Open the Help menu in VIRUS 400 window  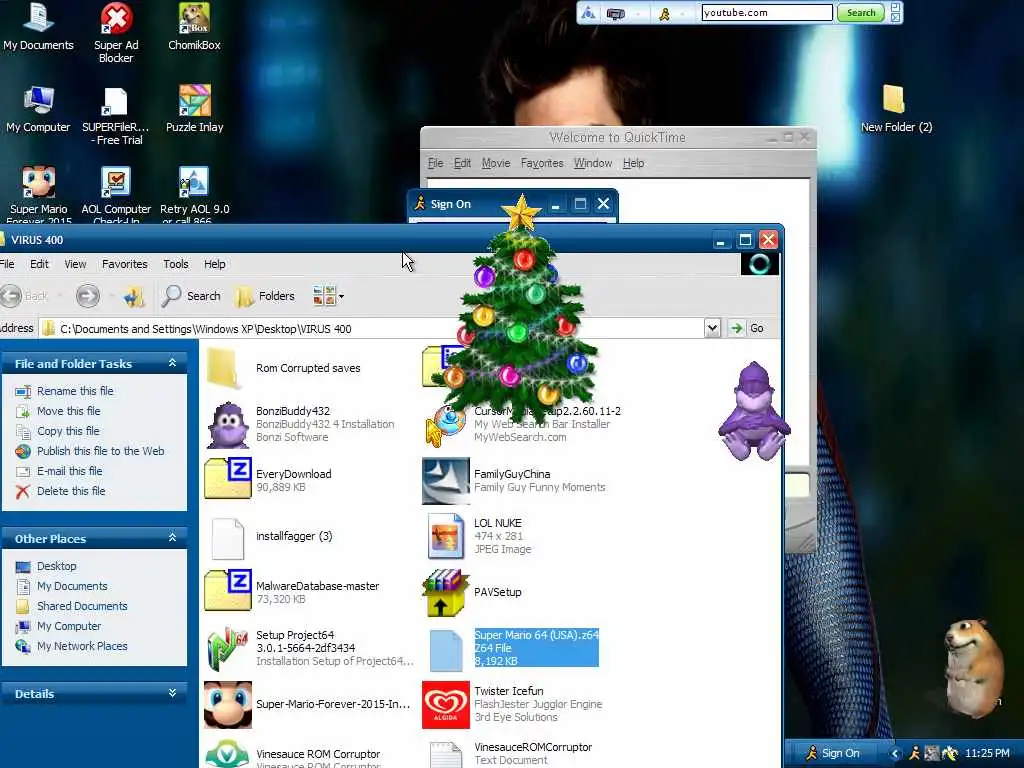pyautogui.click(x=215, y=264)
